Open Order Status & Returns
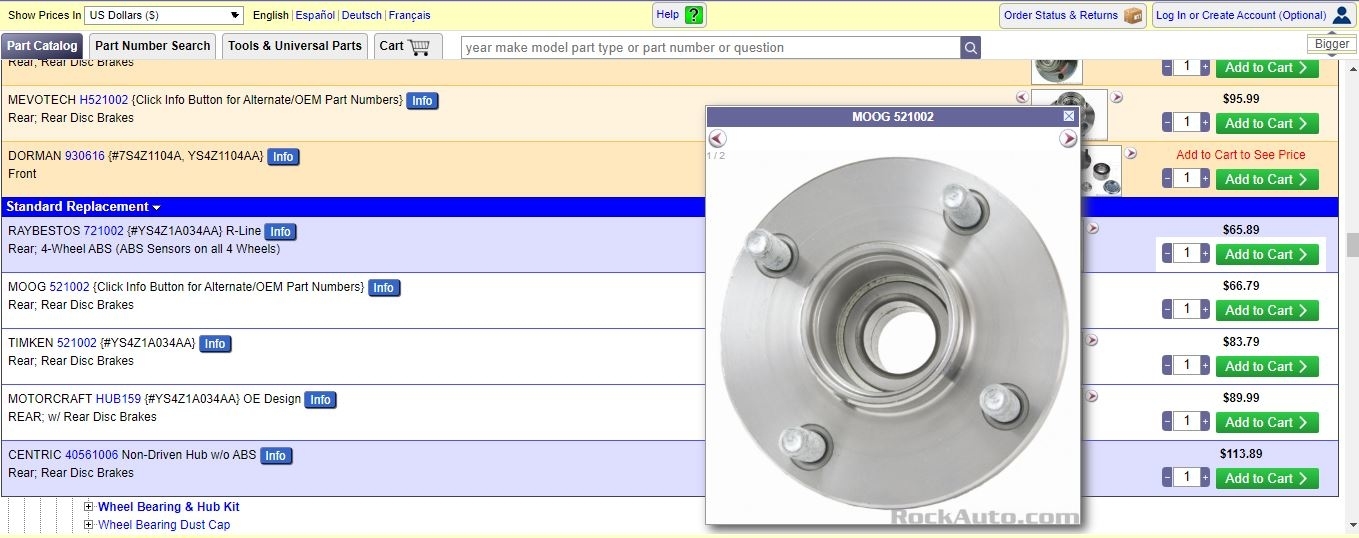Viewport: 1359px width, 538px height. [1072, 15]
